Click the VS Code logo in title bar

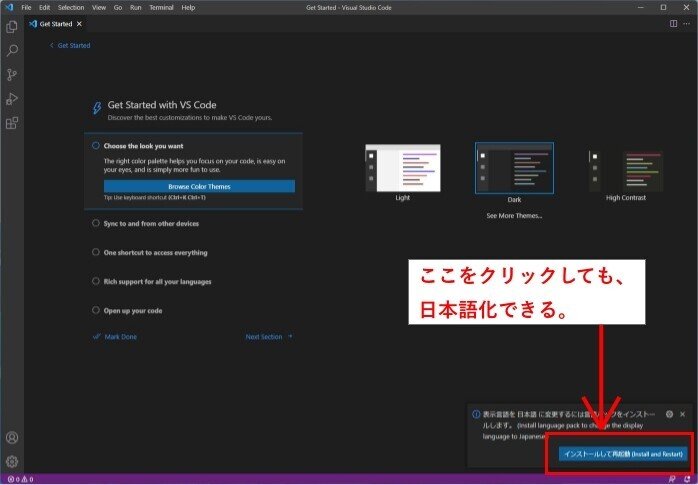(x=9, y=7)
